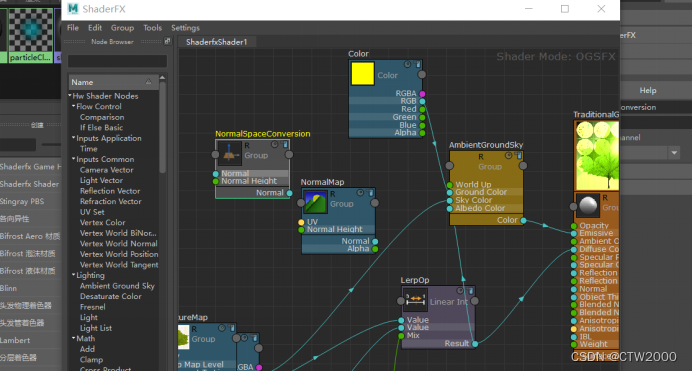693x372 pixels.
Task: Select Camera Vector node
Action: [107, 170]
